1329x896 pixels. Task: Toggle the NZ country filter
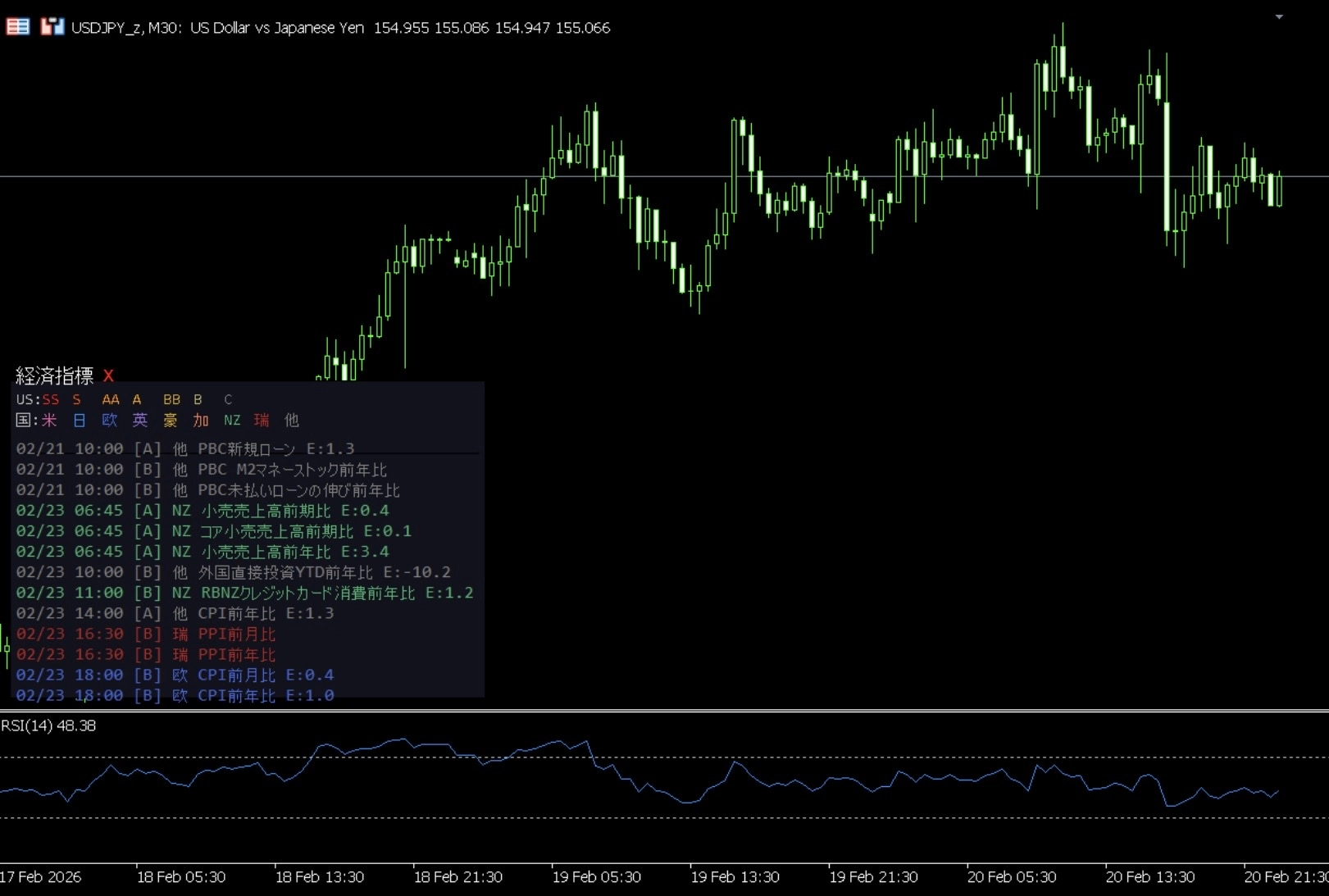pyautogui.click(x=232, y=421)
